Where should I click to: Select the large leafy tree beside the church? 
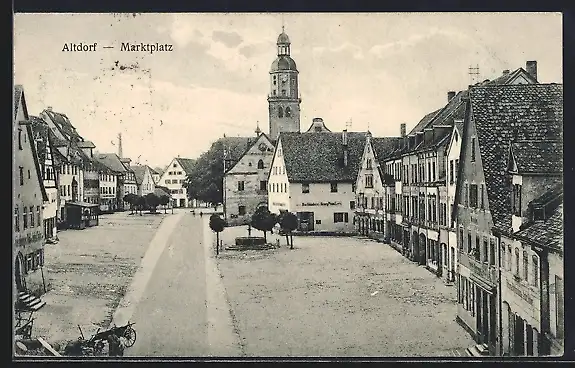[206, 175]
